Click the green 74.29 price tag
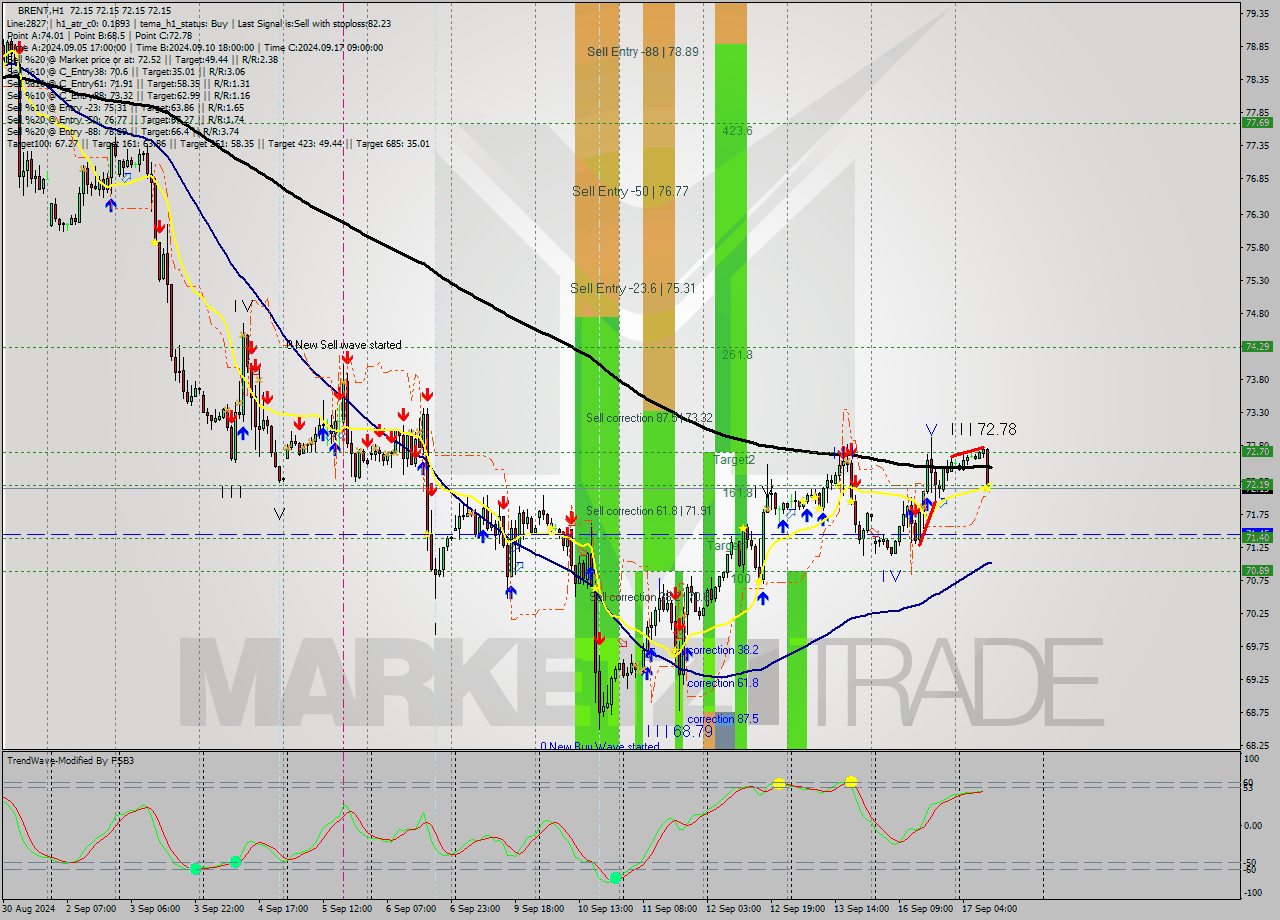This screenshot has width=1280, height=920. (1257, 347)
